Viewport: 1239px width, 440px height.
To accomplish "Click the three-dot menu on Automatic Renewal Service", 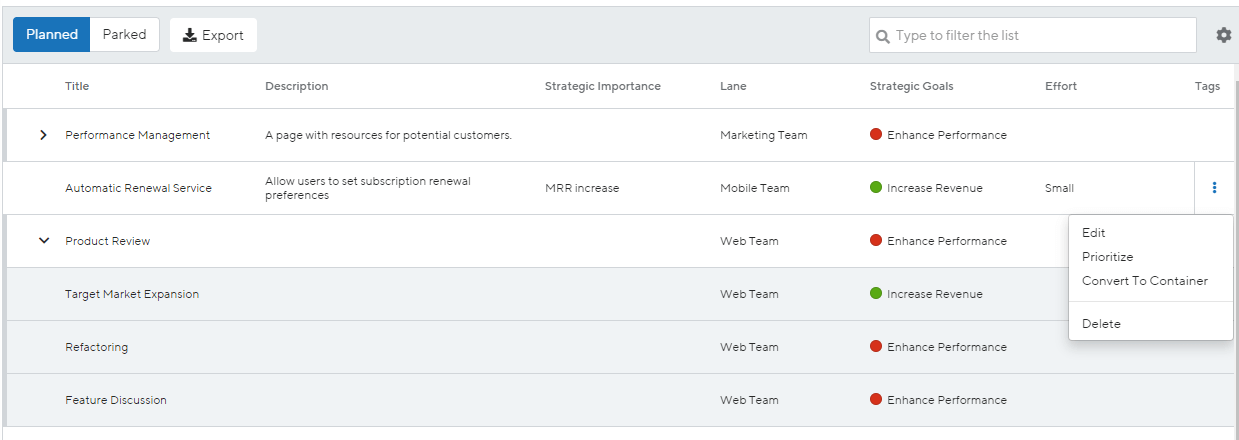I will click(x=1214, y=188).
